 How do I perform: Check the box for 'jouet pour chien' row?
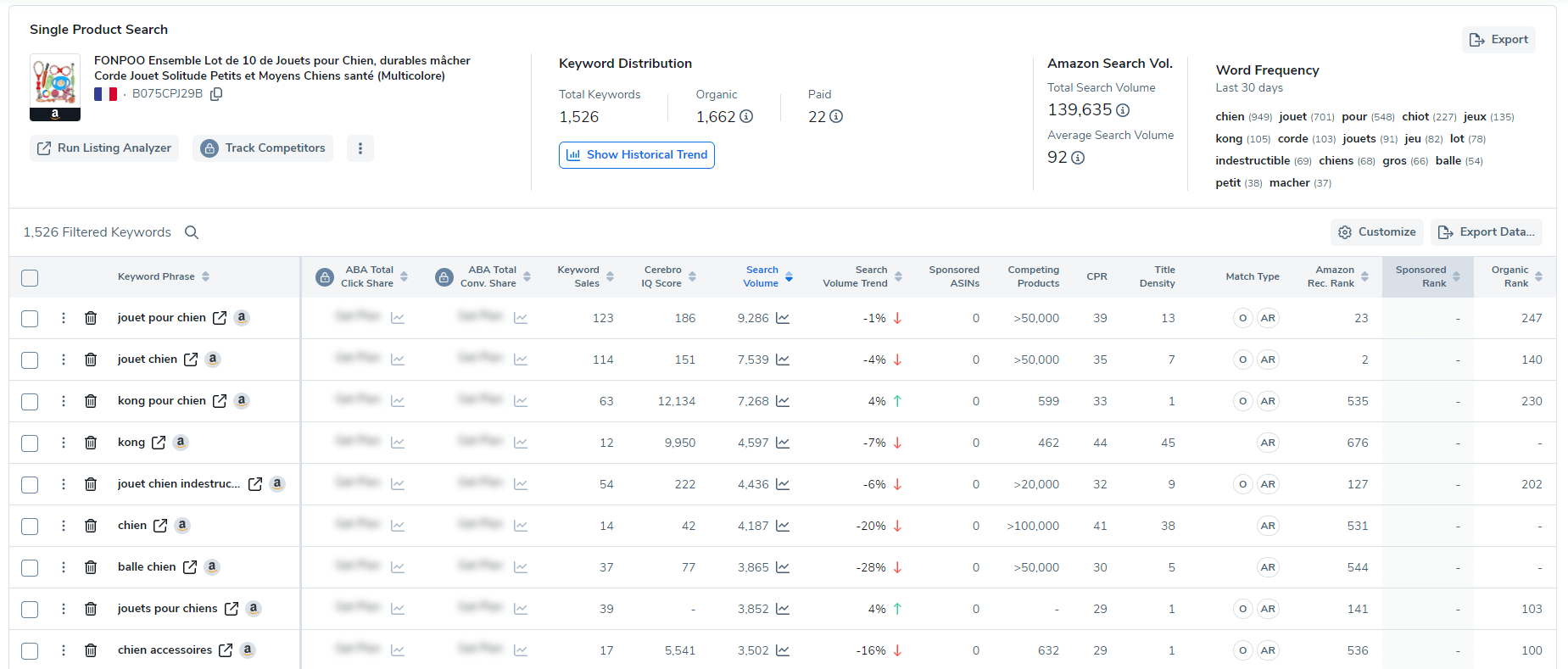pos(30,318)
